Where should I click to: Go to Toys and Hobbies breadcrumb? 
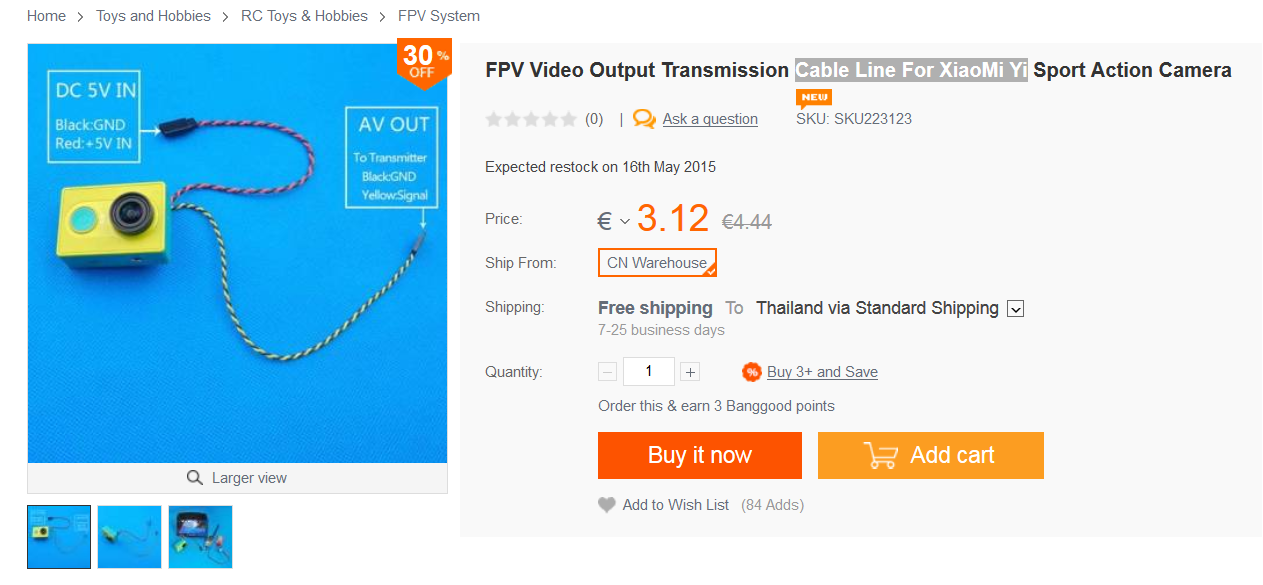click(153, 16)
